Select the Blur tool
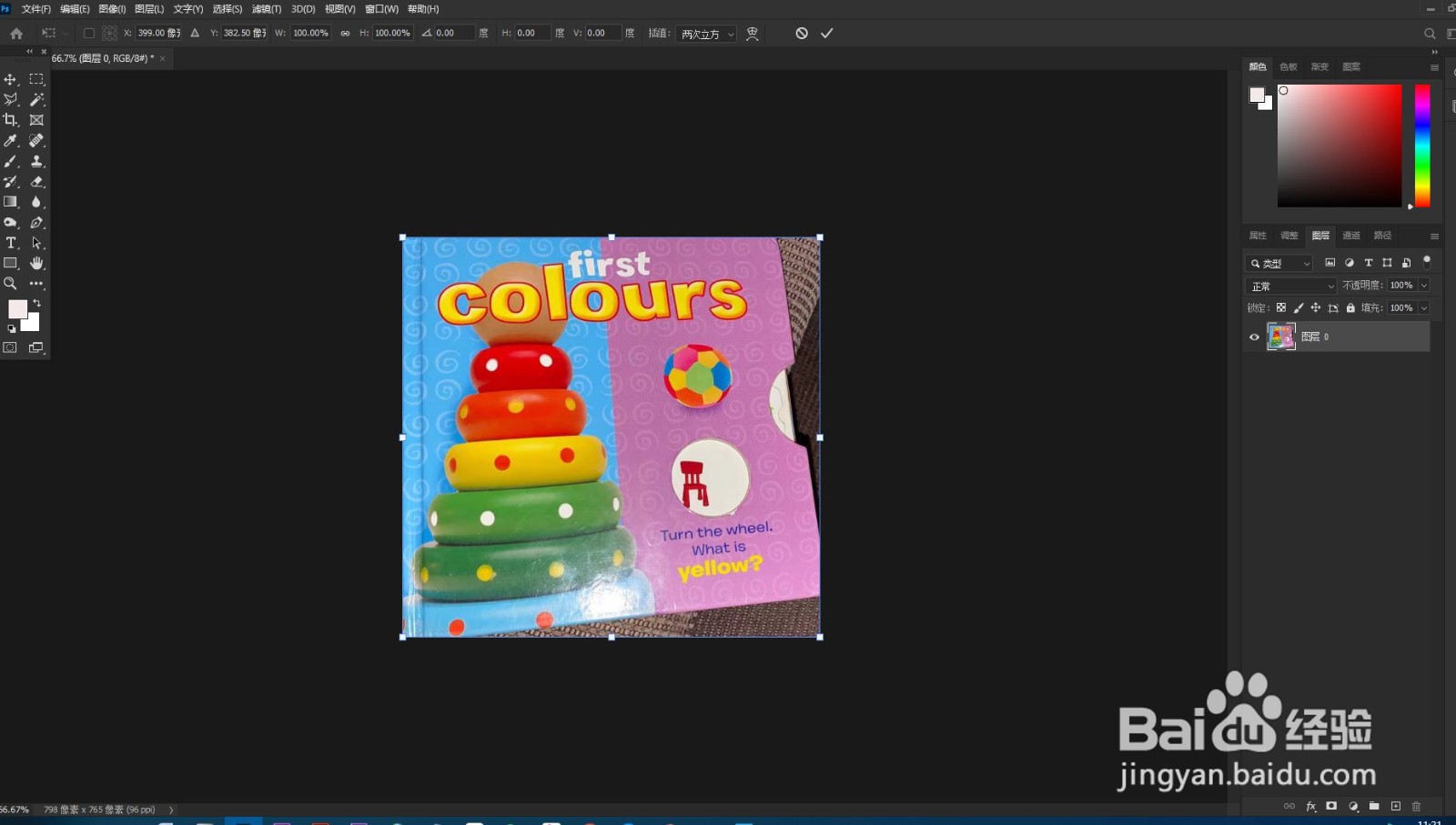Viewport: 1456px width, 825px height. tap(36, 202)
